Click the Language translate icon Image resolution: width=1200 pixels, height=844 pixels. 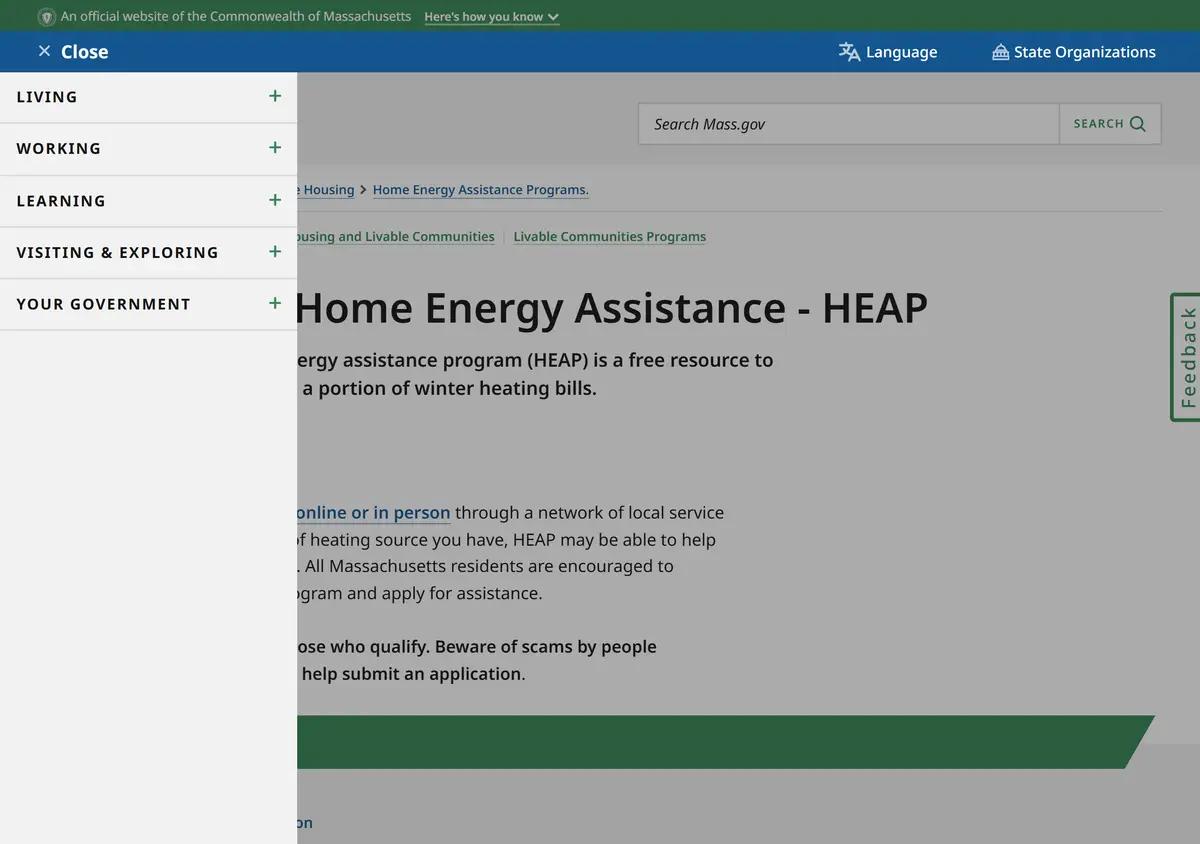[x=849, y=52]
